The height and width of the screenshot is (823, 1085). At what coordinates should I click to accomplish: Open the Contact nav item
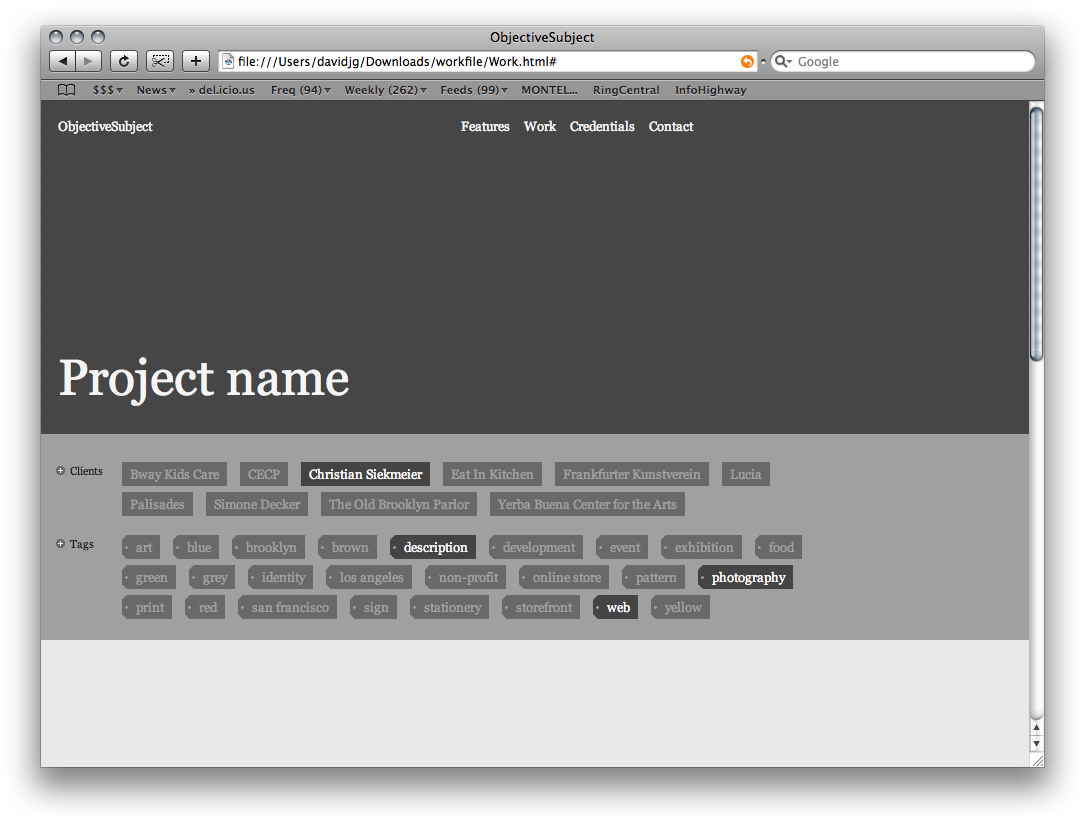pyautogui.click(x=671, y=127)
